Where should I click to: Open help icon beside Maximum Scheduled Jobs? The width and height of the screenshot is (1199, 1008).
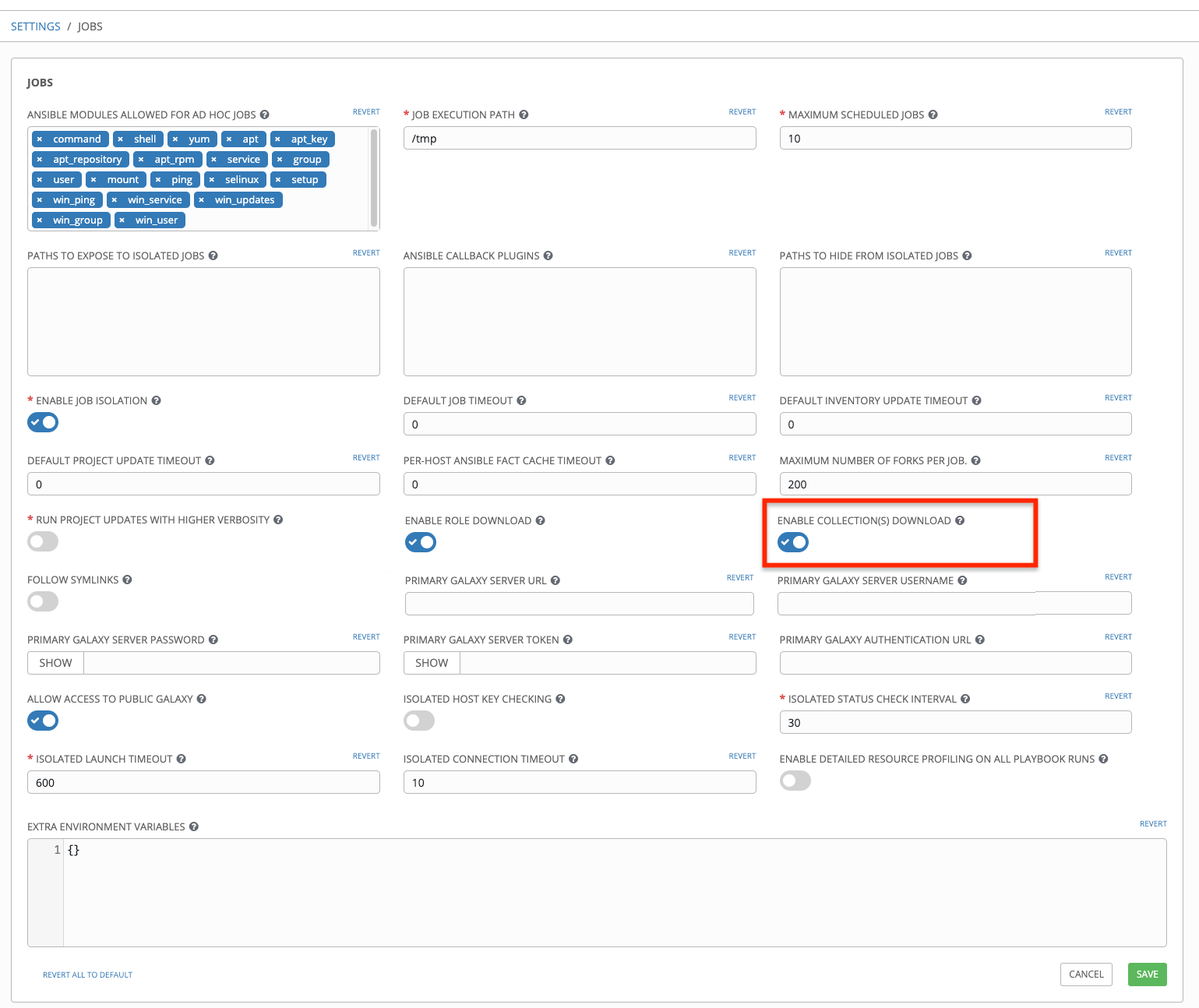point(933,115)
